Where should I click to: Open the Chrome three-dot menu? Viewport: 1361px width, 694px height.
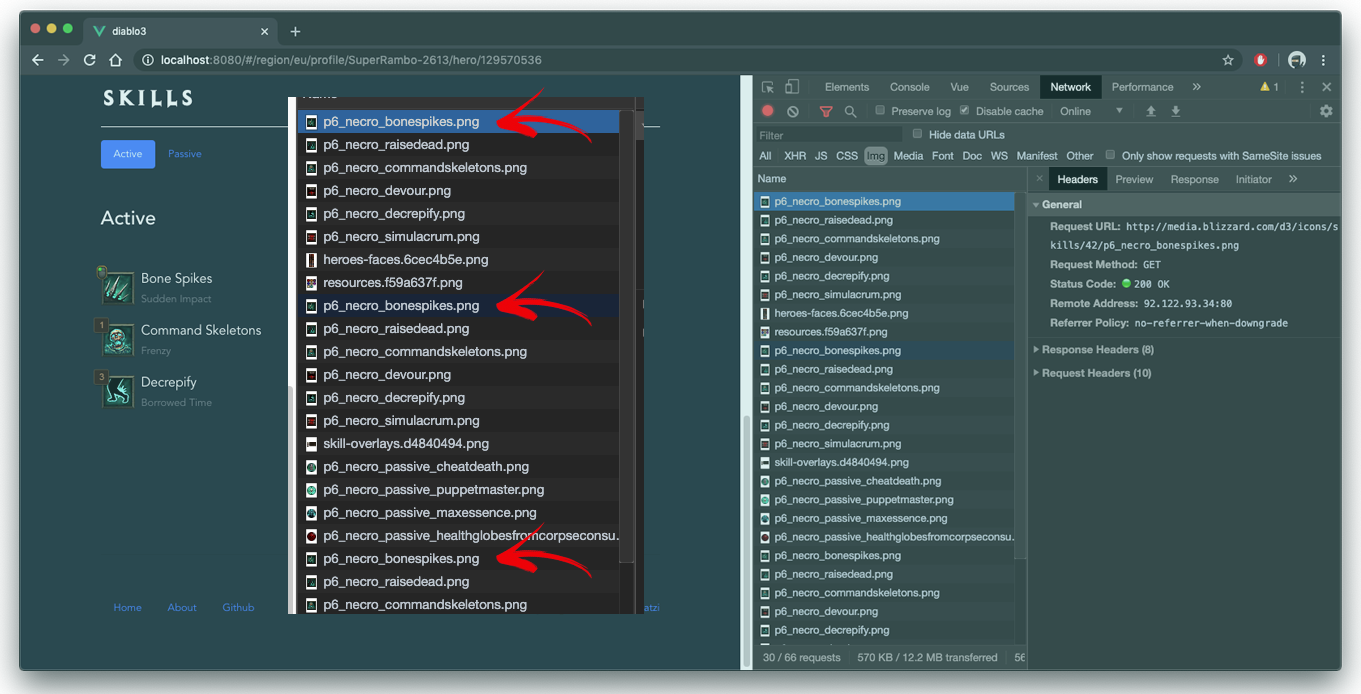pyautogui.click(x=1323, y=60)
